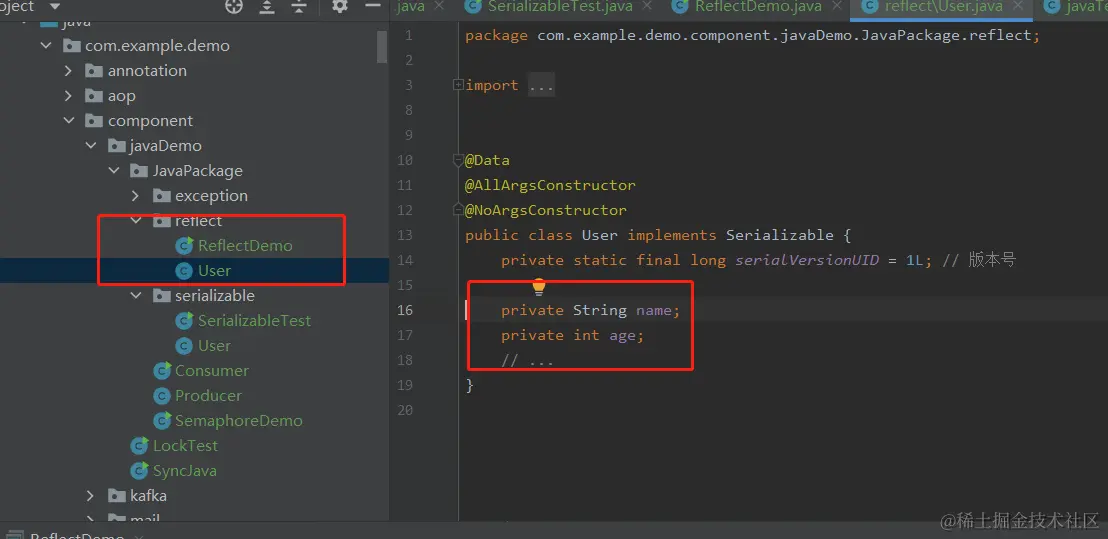This screenshot has width=1108, height=539.
Task: Select the exception package
Action: click(x=211, y=196)
